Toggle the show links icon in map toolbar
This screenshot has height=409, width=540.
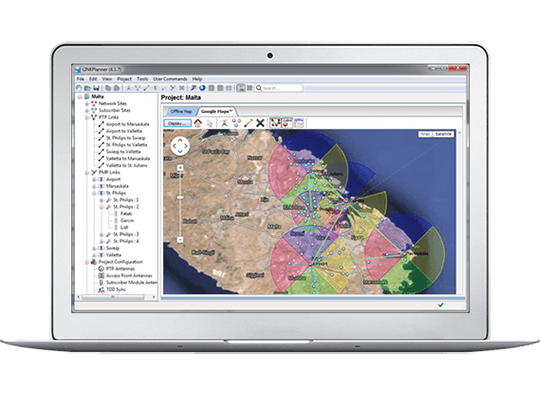pos(275,123)
